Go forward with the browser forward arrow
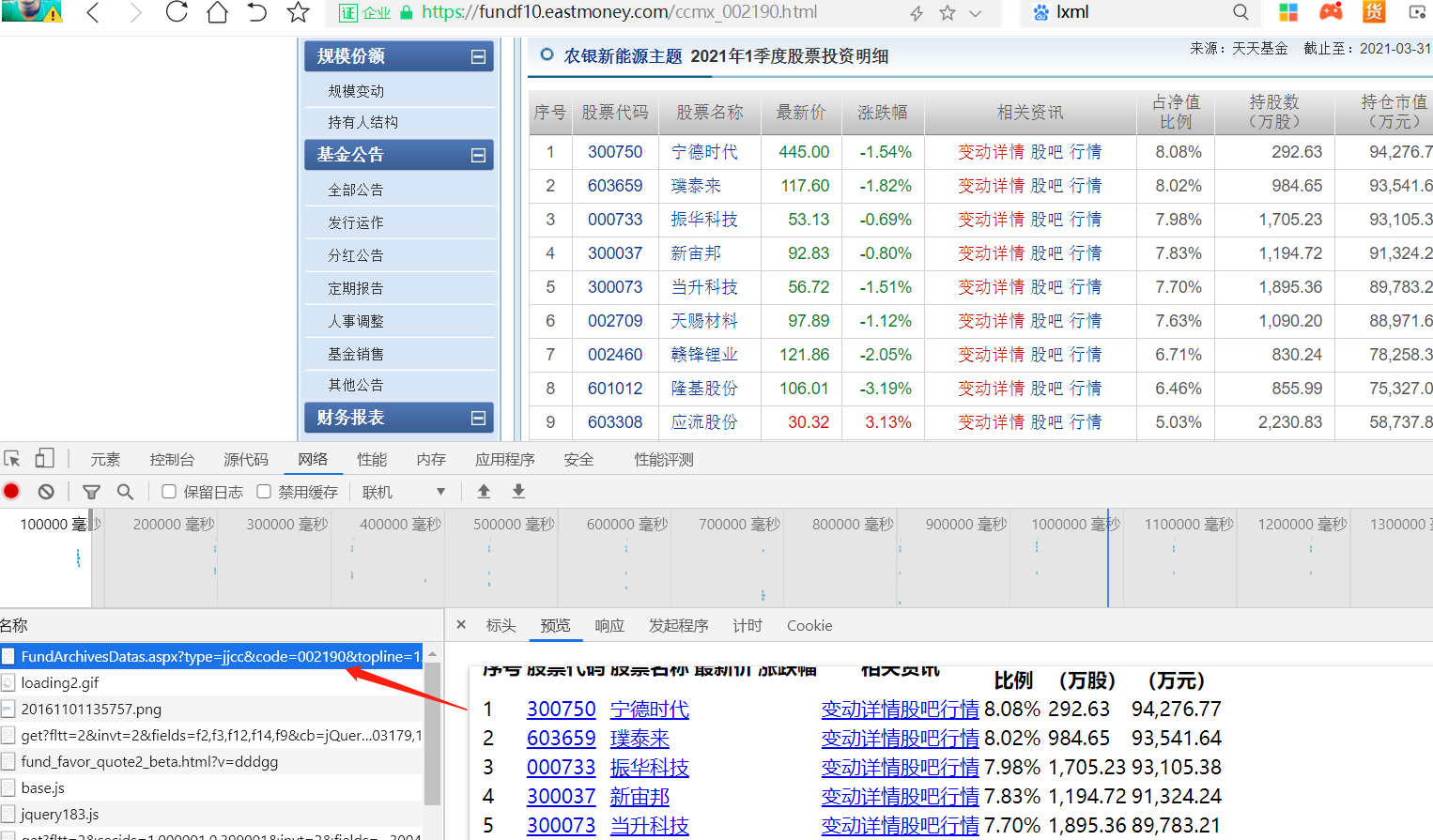The image size is (1433, 840). pos(135,12)
